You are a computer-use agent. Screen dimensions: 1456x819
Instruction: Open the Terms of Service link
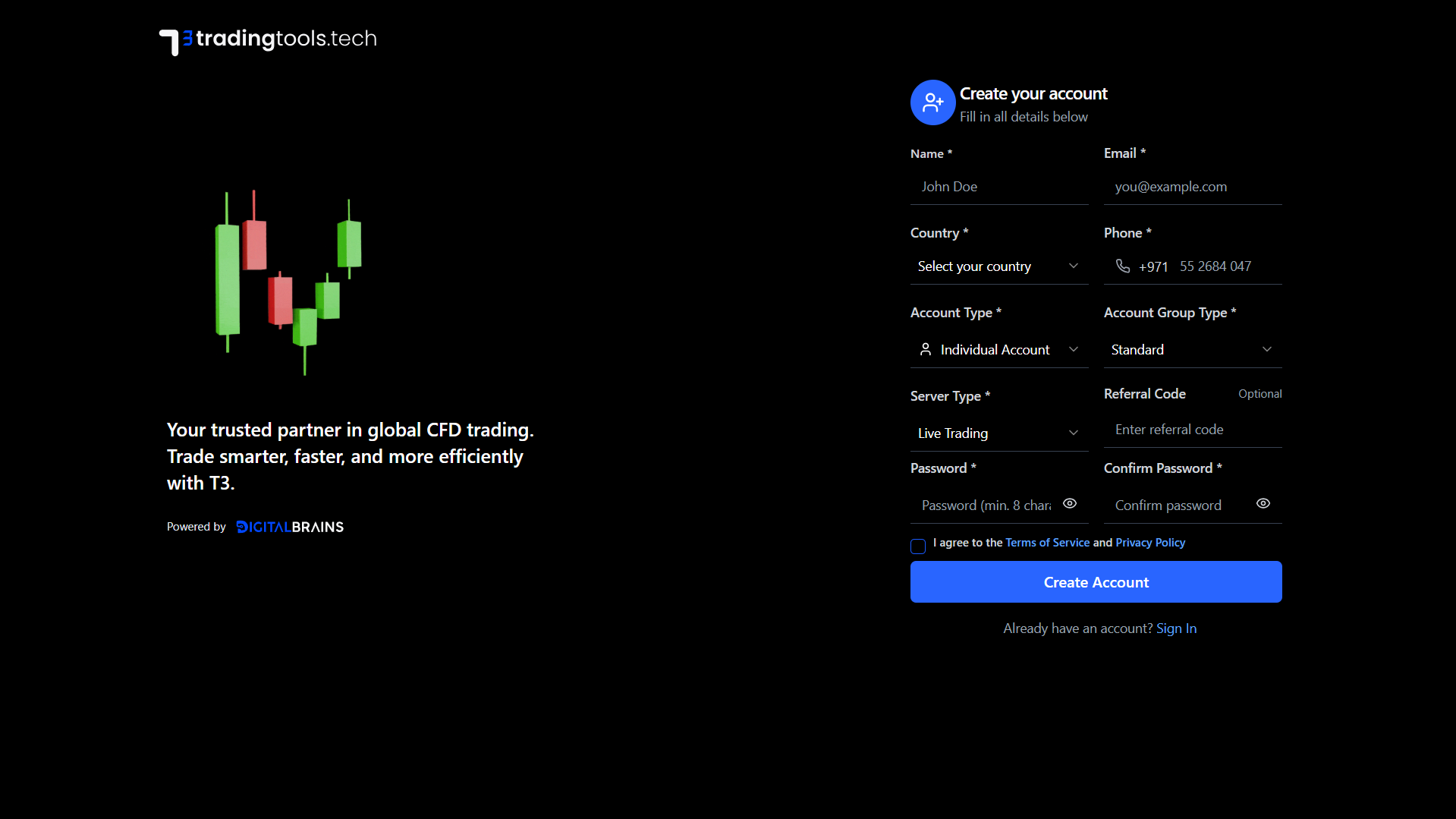click(1047, 543)
